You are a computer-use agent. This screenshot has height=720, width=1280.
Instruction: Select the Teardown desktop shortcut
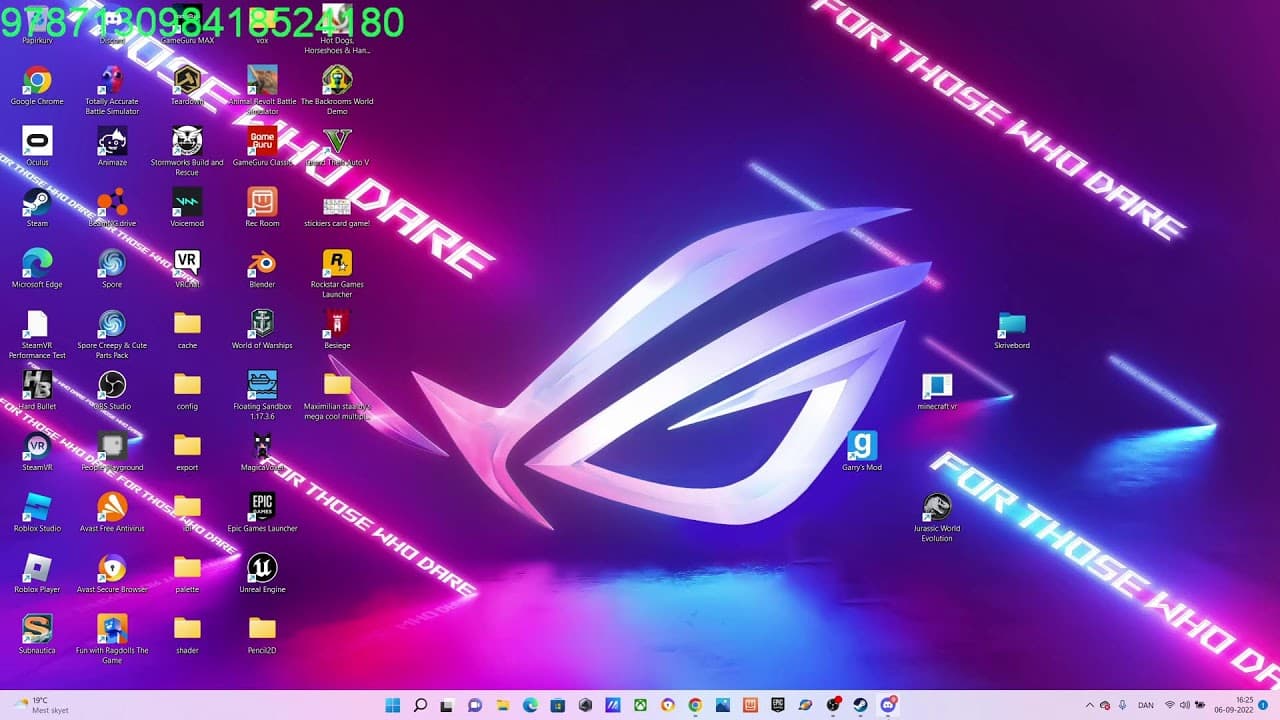[187, 86]
